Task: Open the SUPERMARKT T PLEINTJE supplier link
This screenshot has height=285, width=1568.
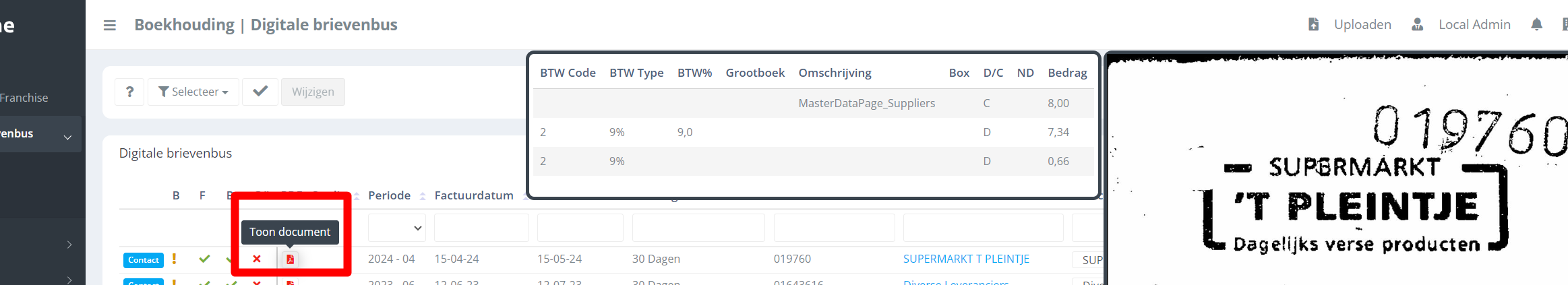Action: click(x=966, y=259)
